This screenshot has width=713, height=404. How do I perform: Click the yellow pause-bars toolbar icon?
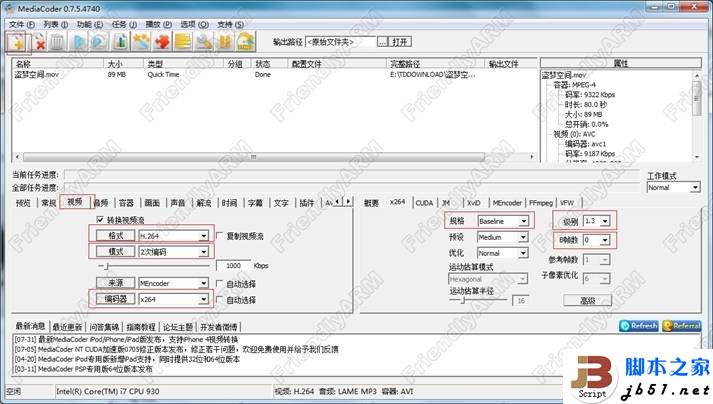click(x=225, y=42)
